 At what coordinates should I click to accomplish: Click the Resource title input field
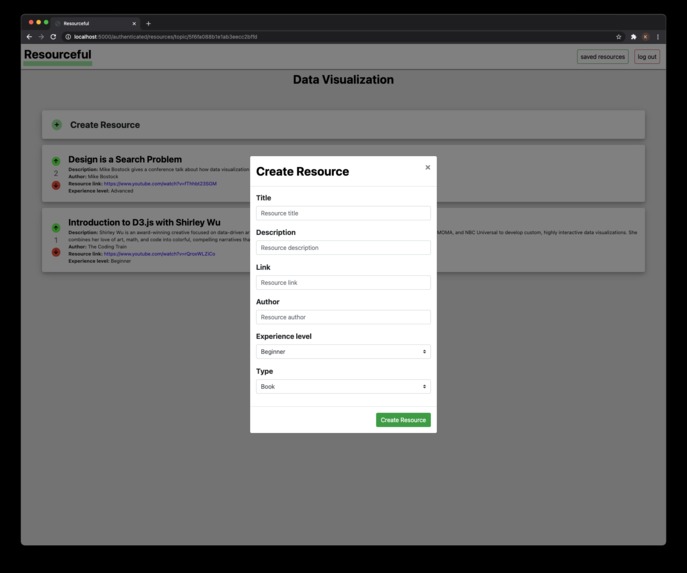343,213
